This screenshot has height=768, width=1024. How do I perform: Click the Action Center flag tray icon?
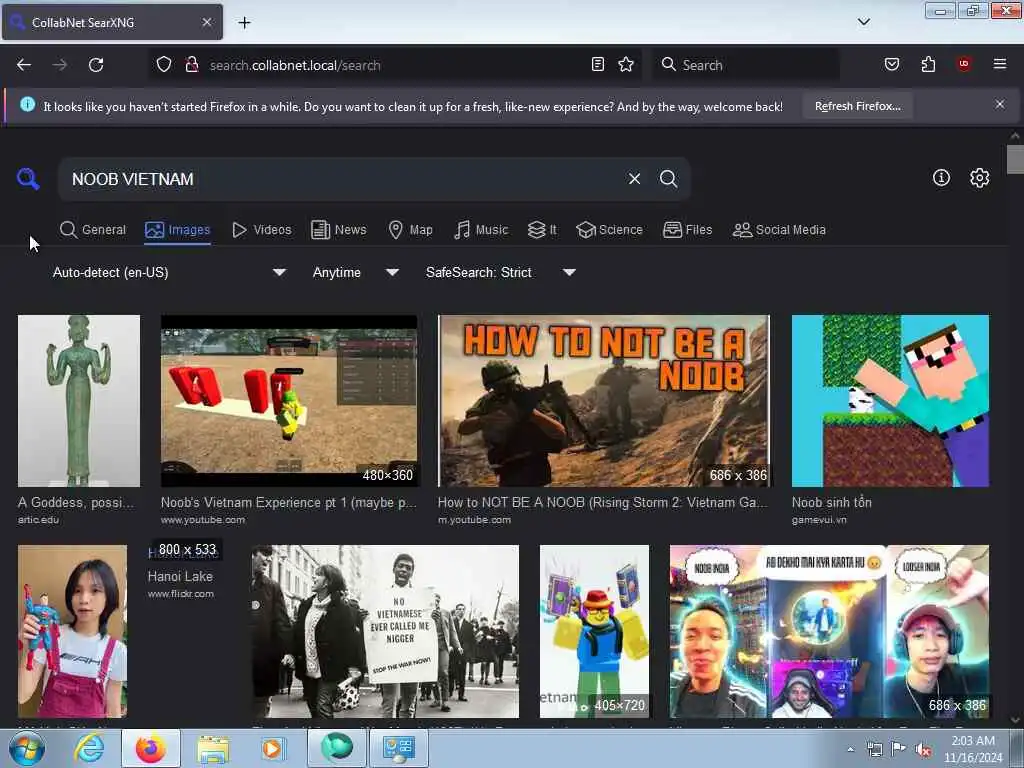899,749
